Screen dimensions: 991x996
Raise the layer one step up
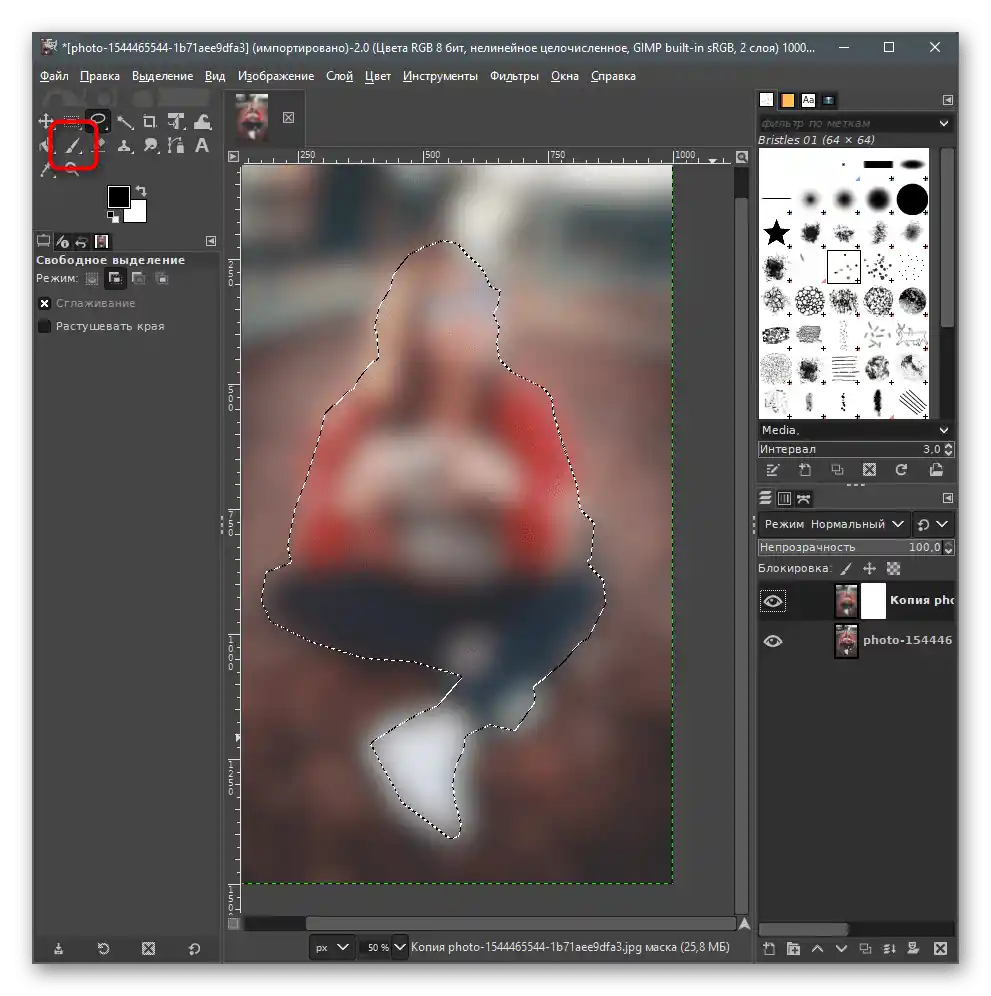point(817,948)
